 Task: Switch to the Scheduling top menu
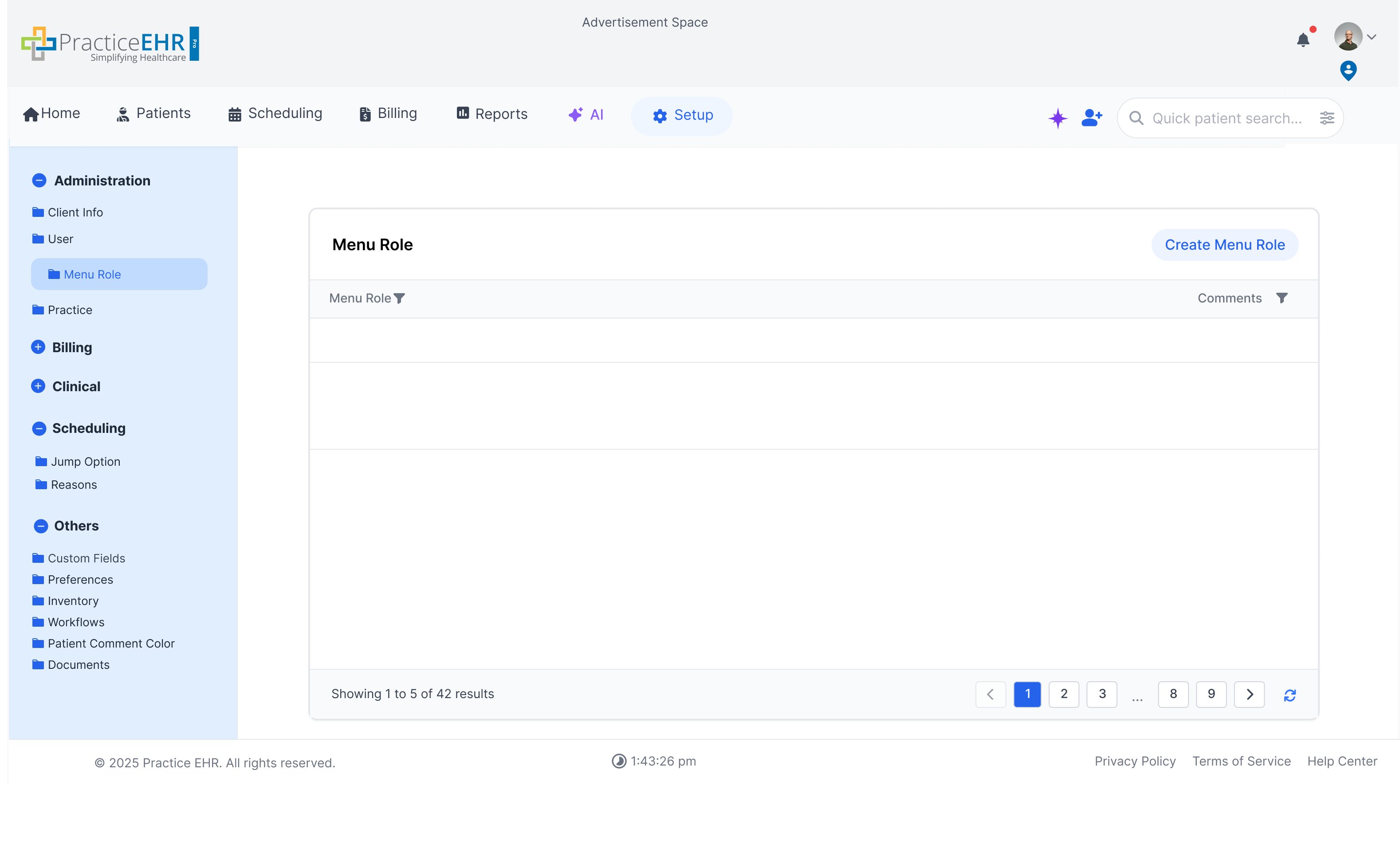point(275,114)
